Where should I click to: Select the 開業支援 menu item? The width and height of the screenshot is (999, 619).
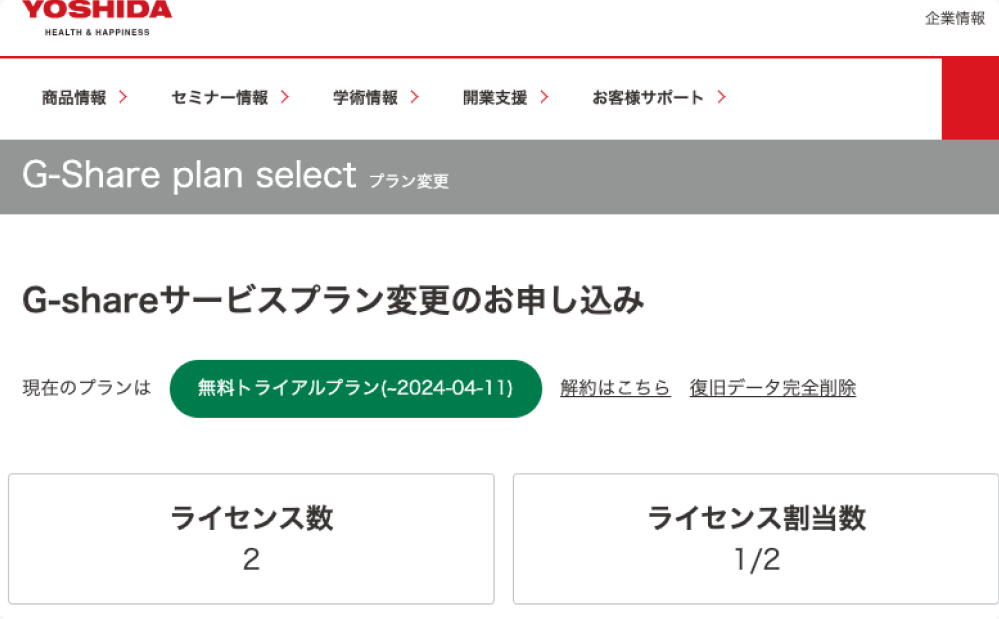[x=495, y=98]
